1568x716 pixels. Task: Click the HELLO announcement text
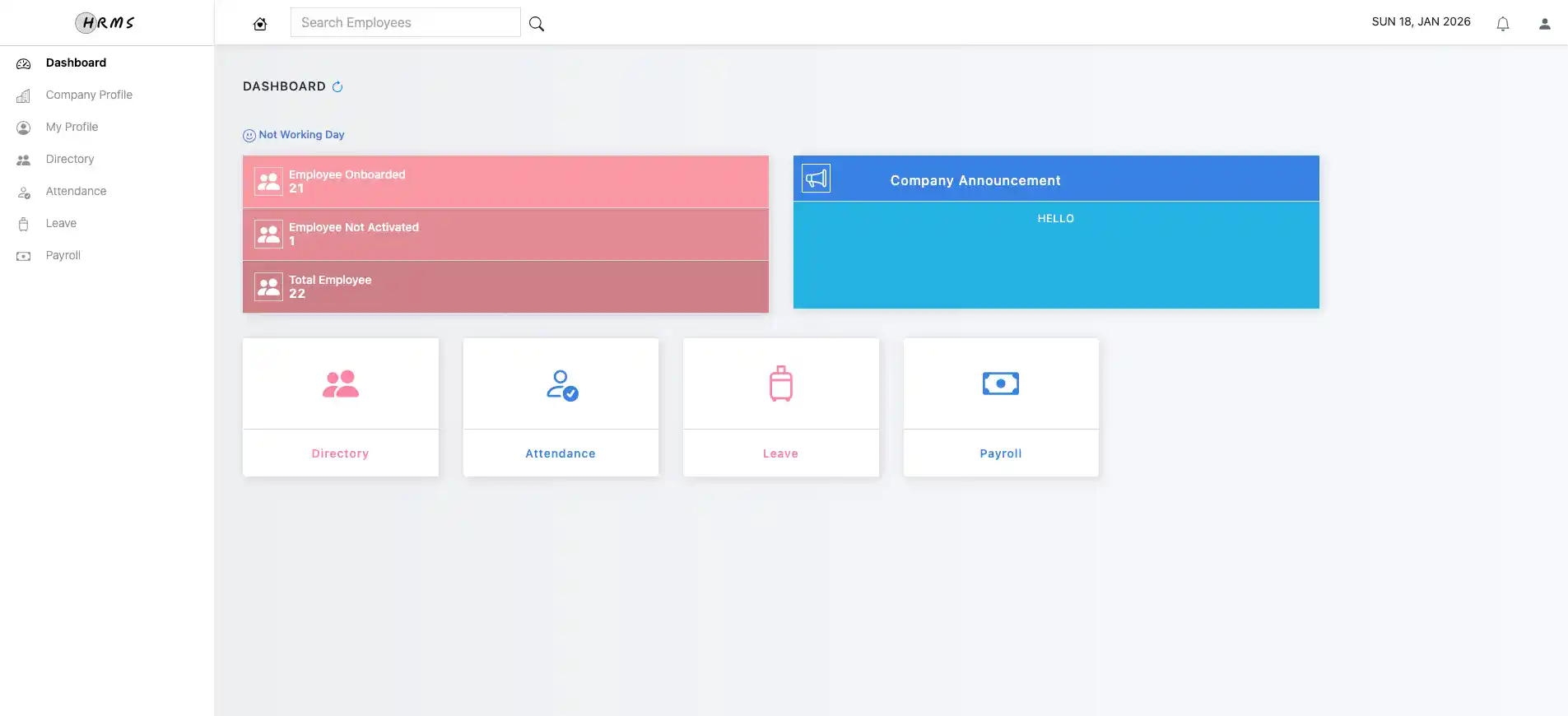pos(1056,218)
